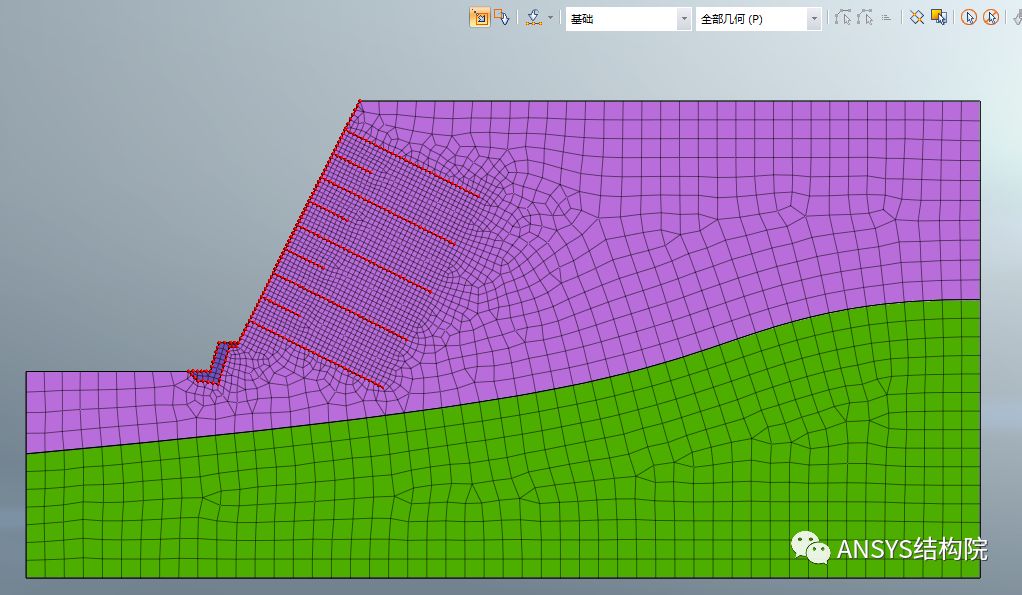Click the second greyed polyline selection icon
Screen dimensions: 1022x595
[865, 18]
